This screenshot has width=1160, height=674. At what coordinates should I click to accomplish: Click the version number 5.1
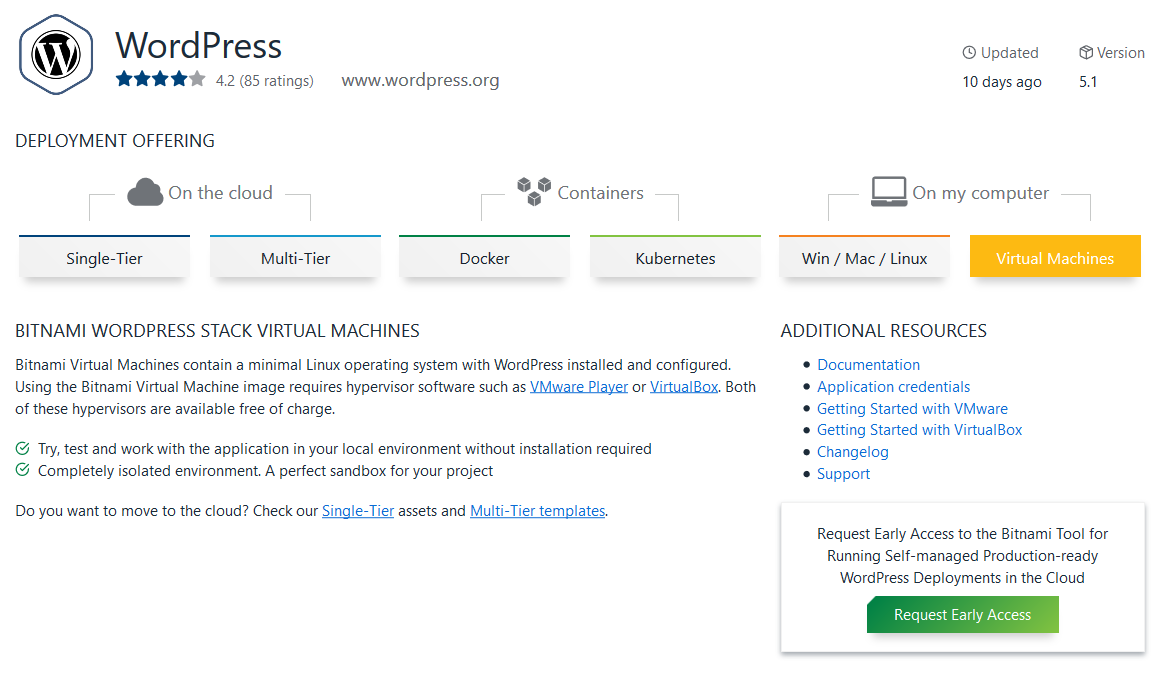[x=1088, y=82]
